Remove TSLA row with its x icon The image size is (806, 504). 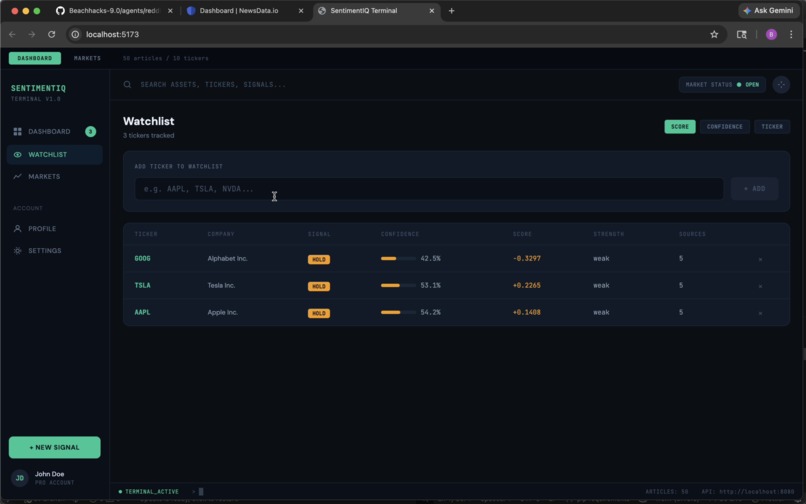[760, 286]
